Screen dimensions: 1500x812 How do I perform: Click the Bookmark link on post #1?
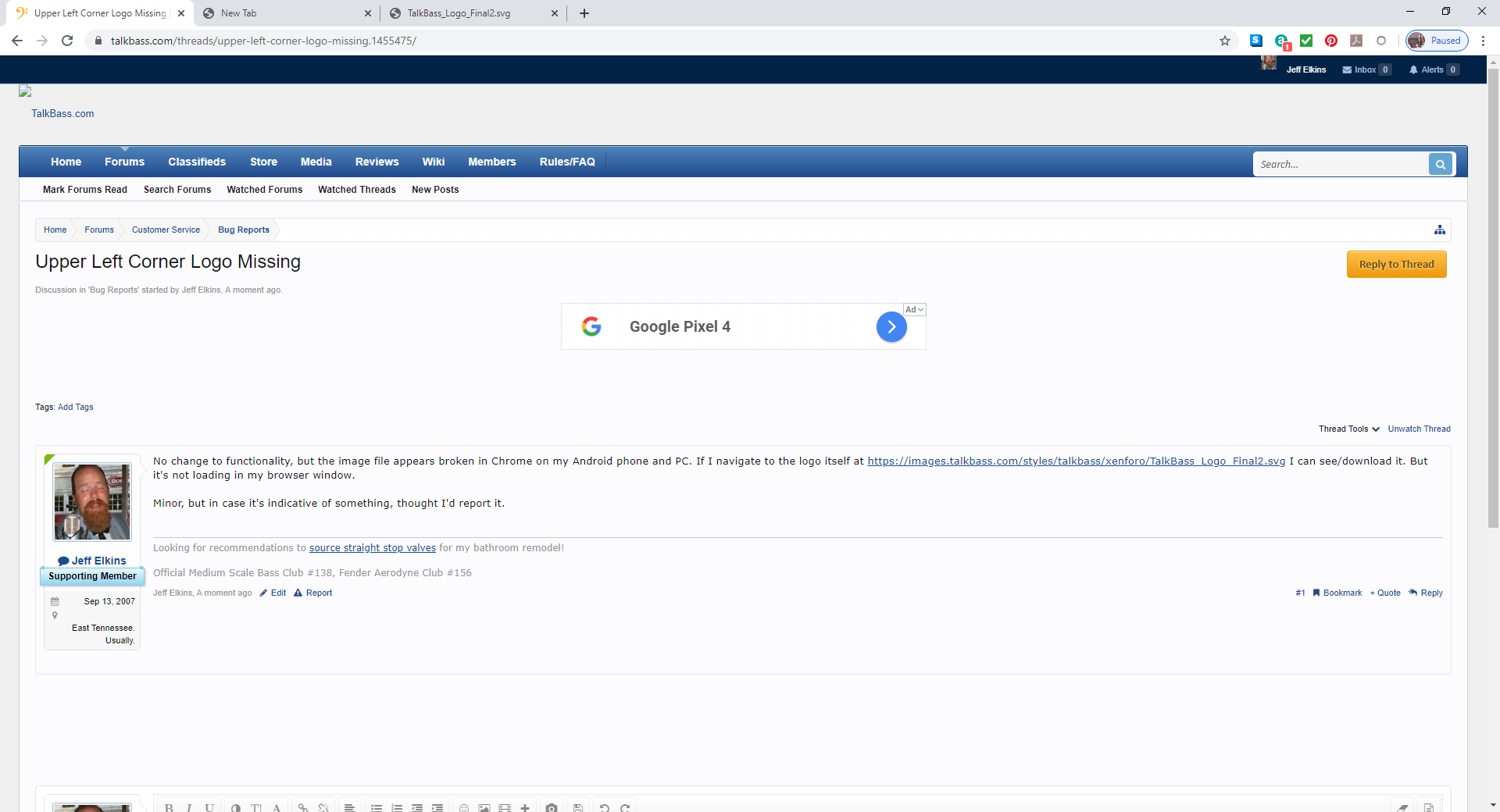(1337, 593)
